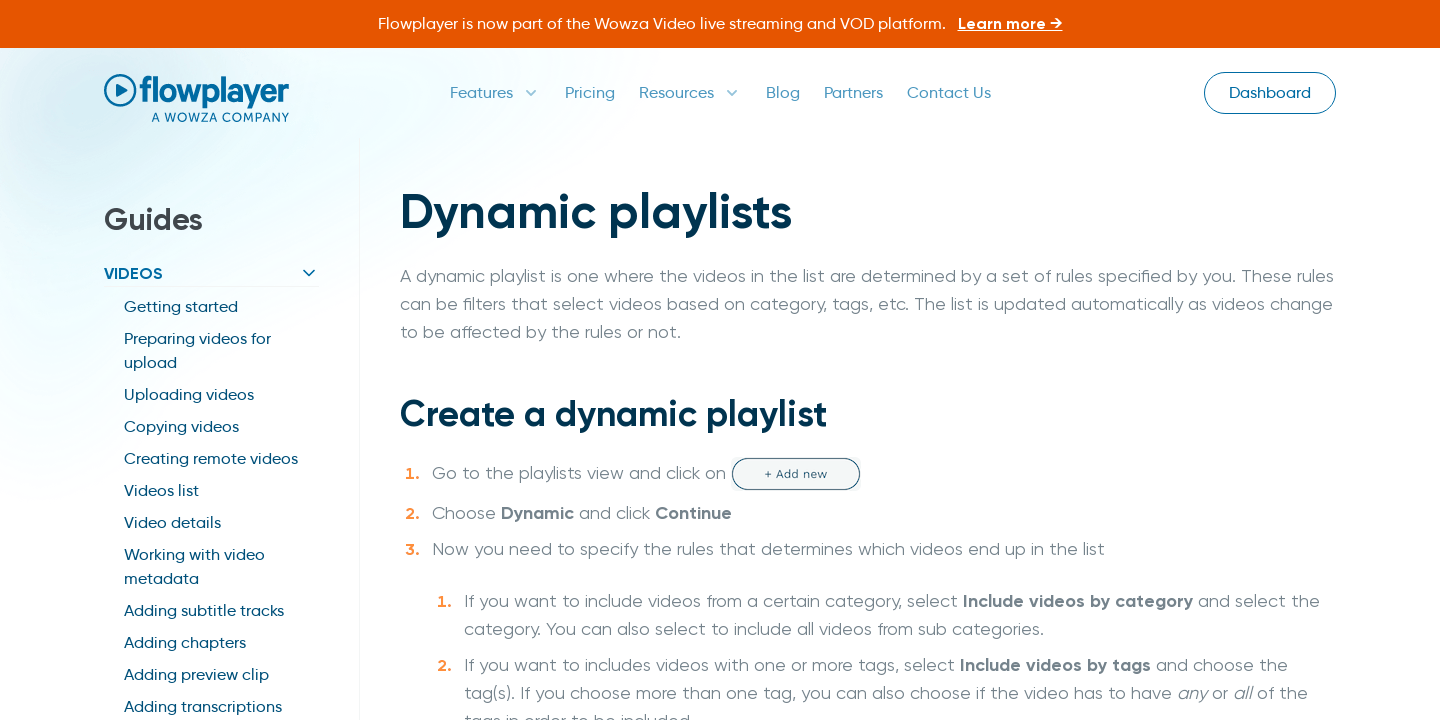Select Contact Us in the navigation
This screenshot has width=1440, height=720.
948,92
